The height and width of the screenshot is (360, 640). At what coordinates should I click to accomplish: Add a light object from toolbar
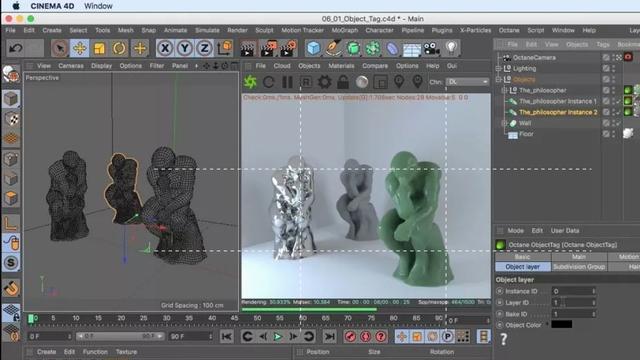(451, 48)
